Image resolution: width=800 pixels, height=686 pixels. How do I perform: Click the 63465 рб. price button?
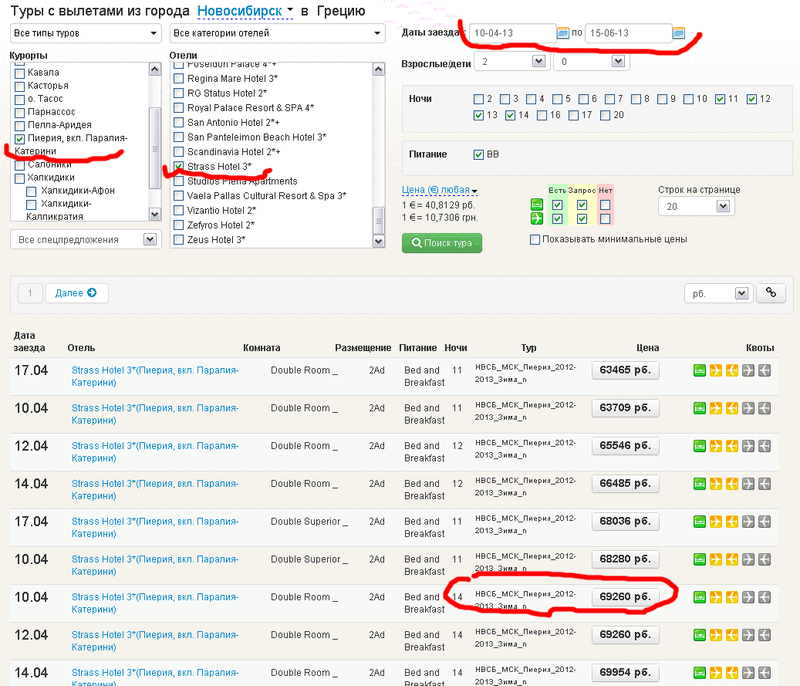(625, 370)
